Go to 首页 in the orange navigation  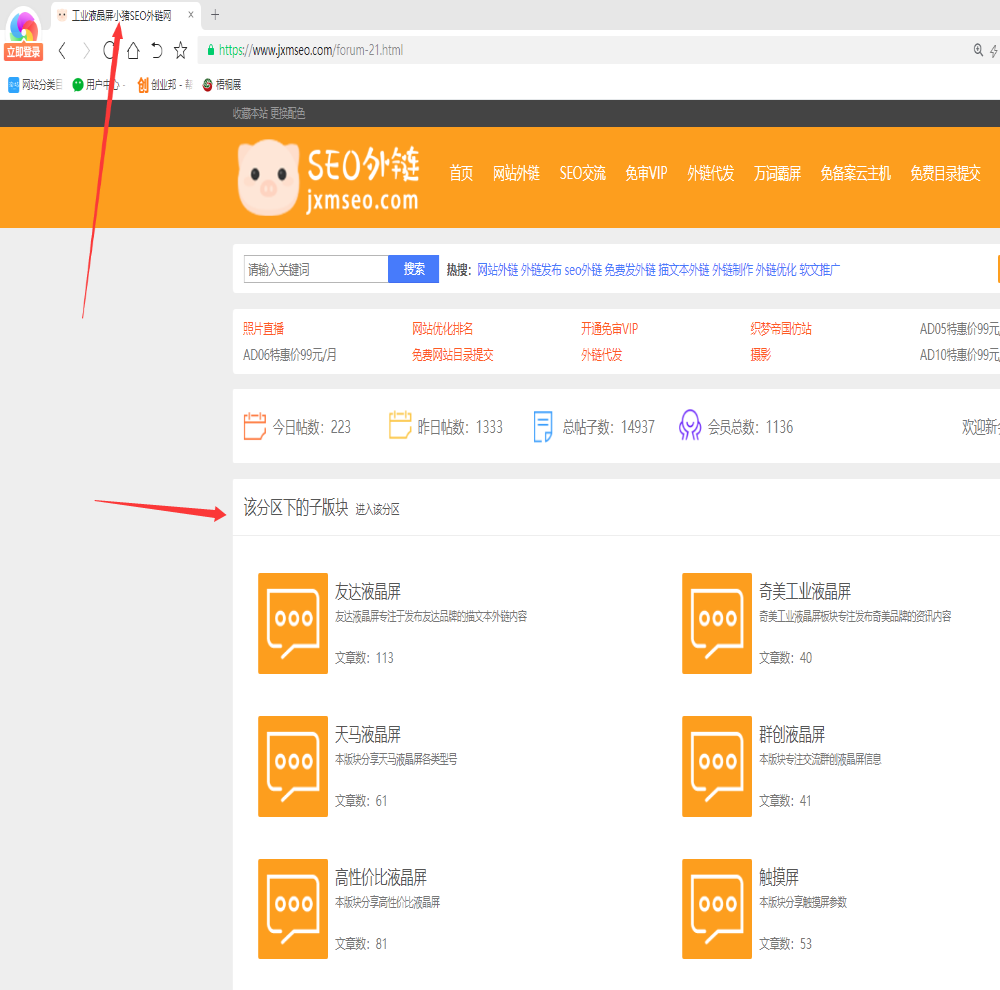coord(461,173)
